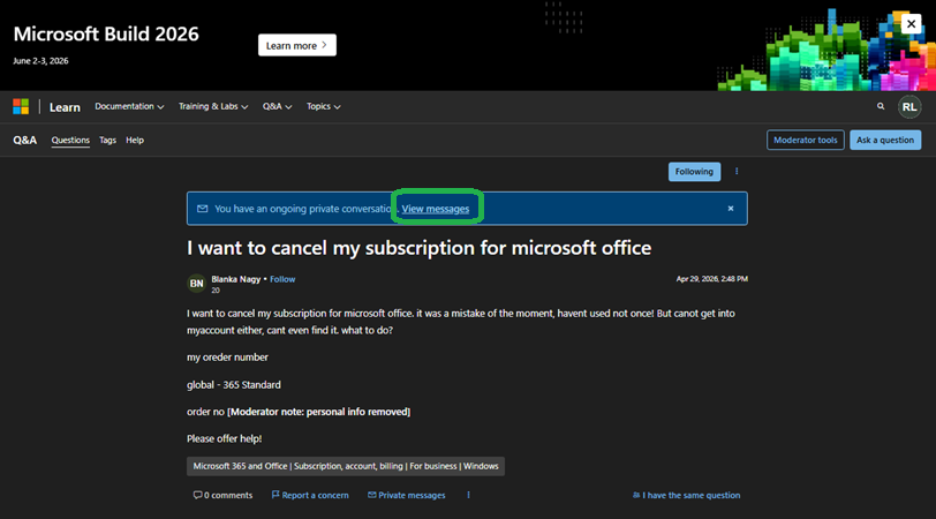Screen dimensions: 936x519
Task: Switch to the Questions tab
Action: (x=70, y=140)
